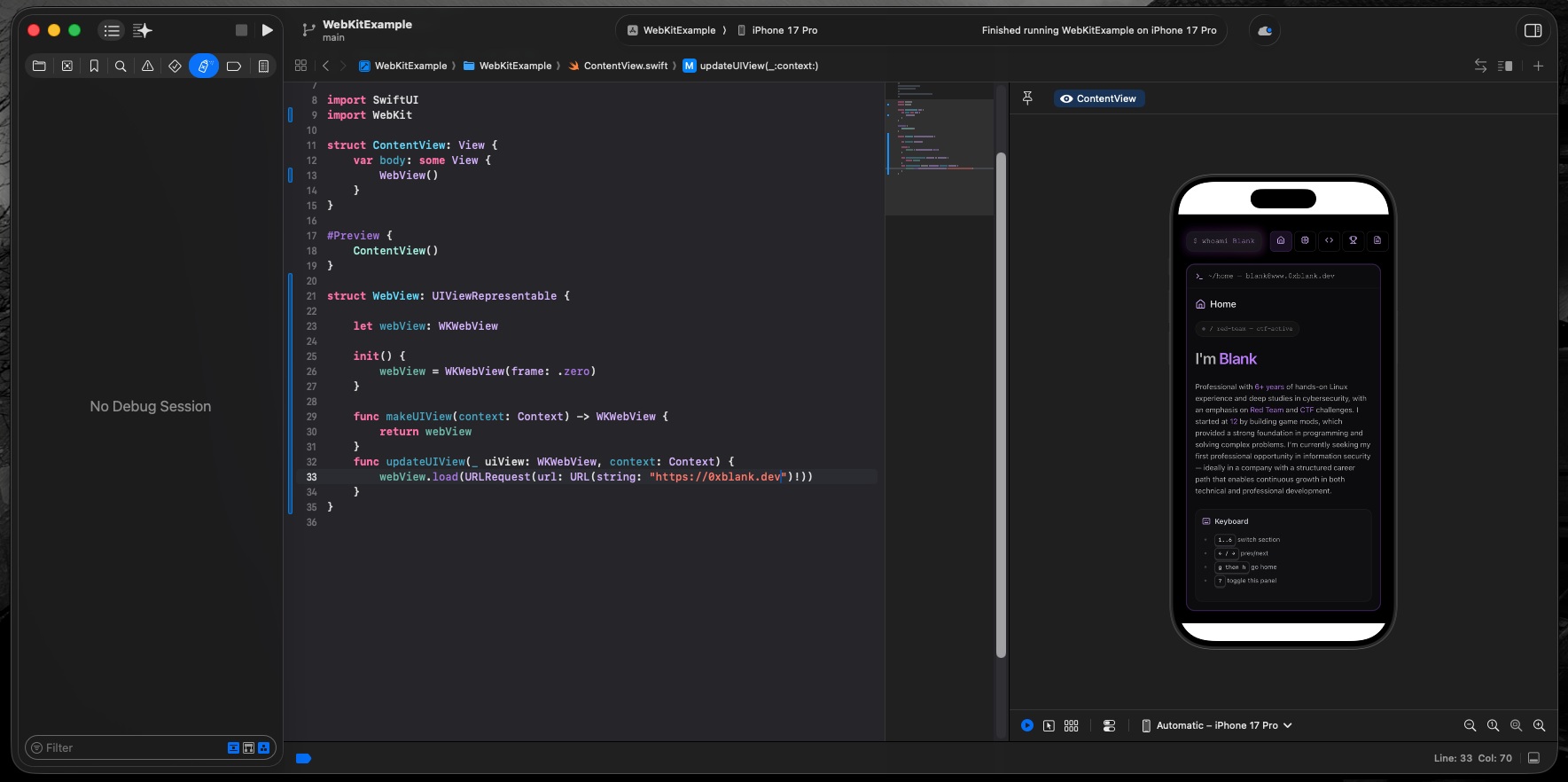Toggle the last filter option beside Filter field
Image resolution: width=1568 pixels, height=782 pixels.
point(263,747)
